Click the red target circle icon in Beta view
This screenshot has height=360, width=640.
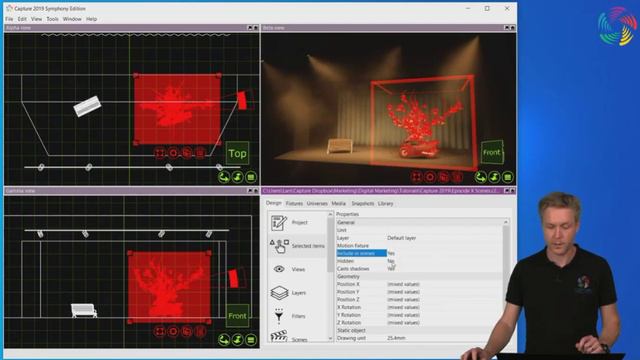[x=430, y=177]
